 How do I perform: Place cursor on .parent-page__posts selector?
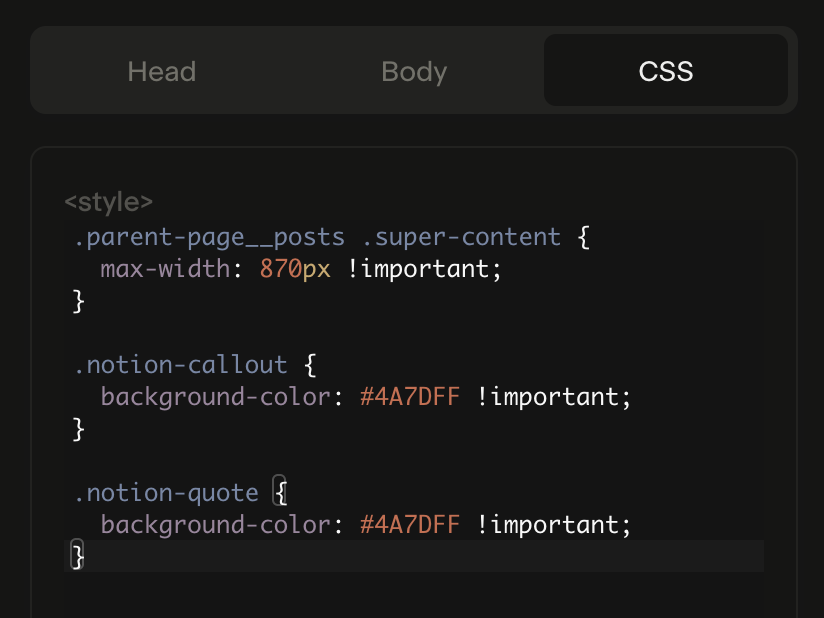[209, 237]
